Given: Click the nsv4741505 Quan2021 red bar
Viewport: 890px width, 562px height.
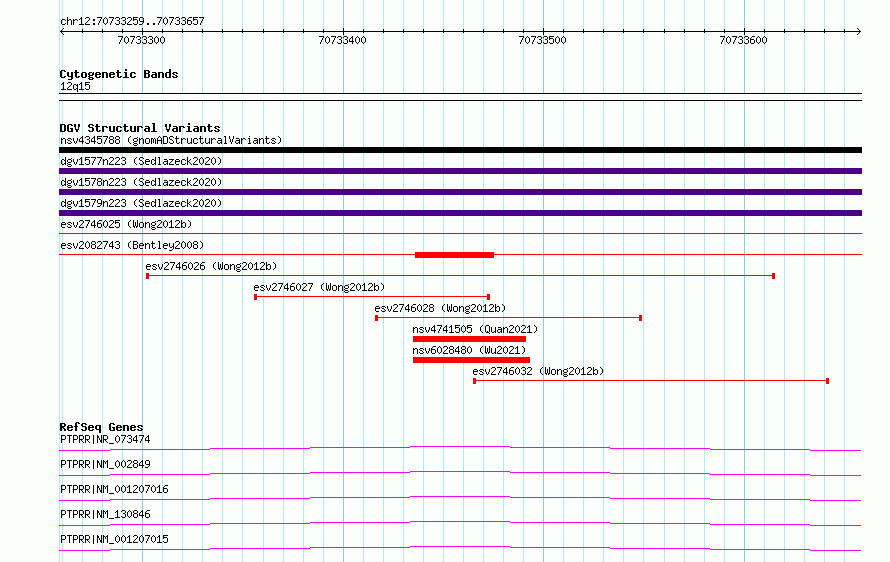Looking at the screenshot, I should click(x=469, y=339).
